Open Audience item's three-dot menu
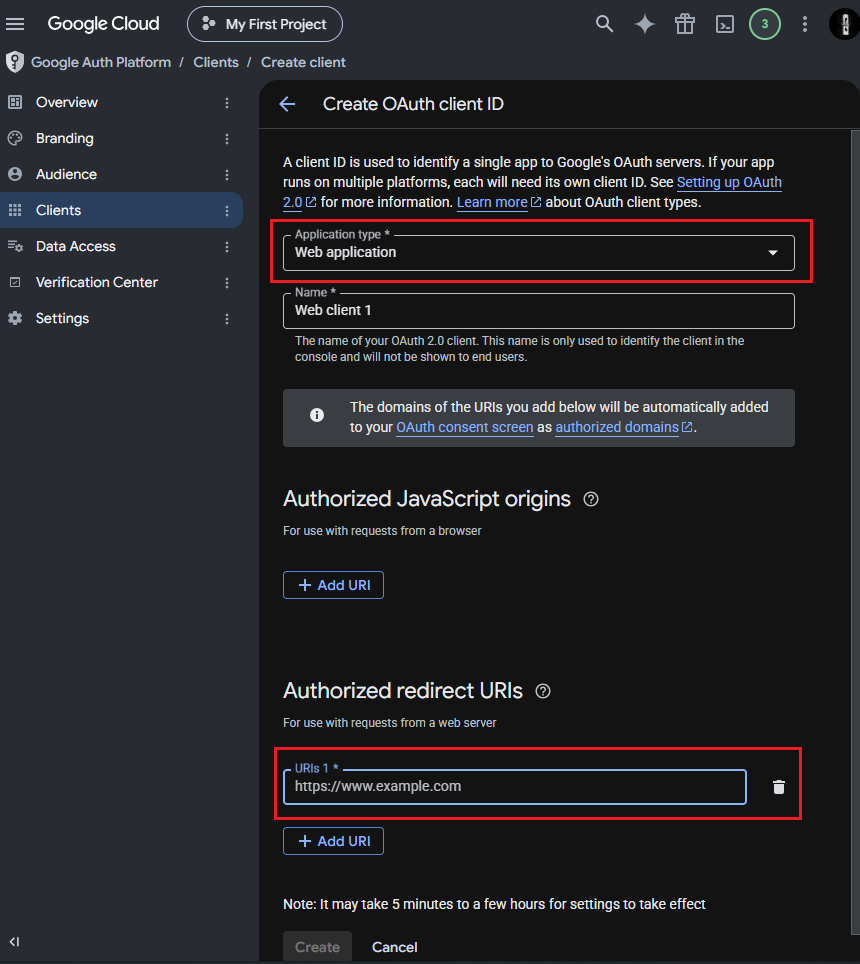Viewport: 860px width, 964px height. click(227, 175)
